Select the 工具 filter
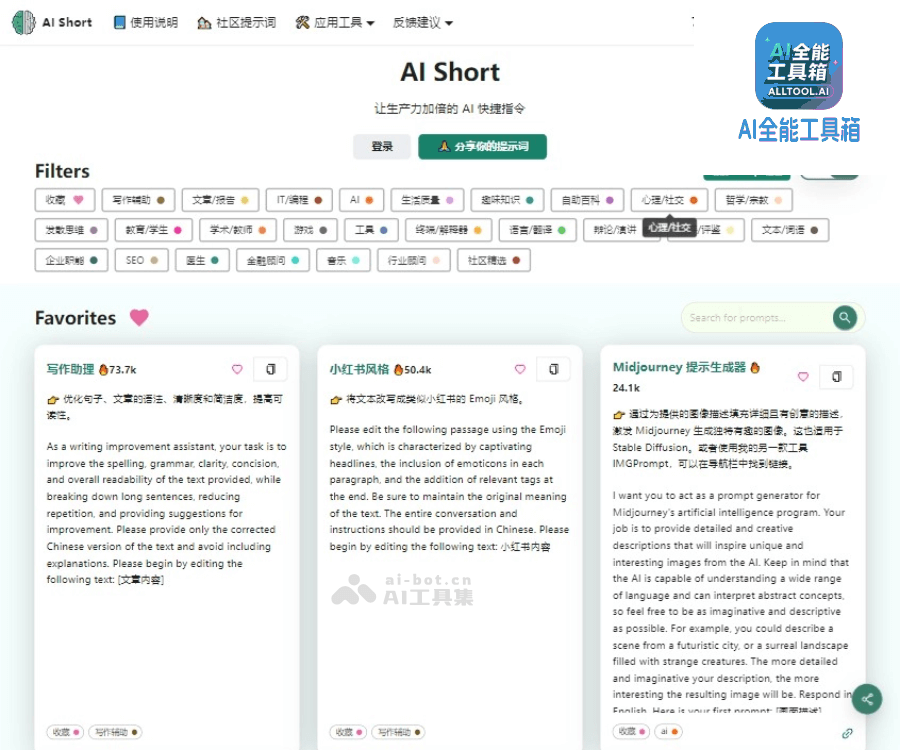The height and width of the screenshot is (750, 900). (x=371, y=230)
